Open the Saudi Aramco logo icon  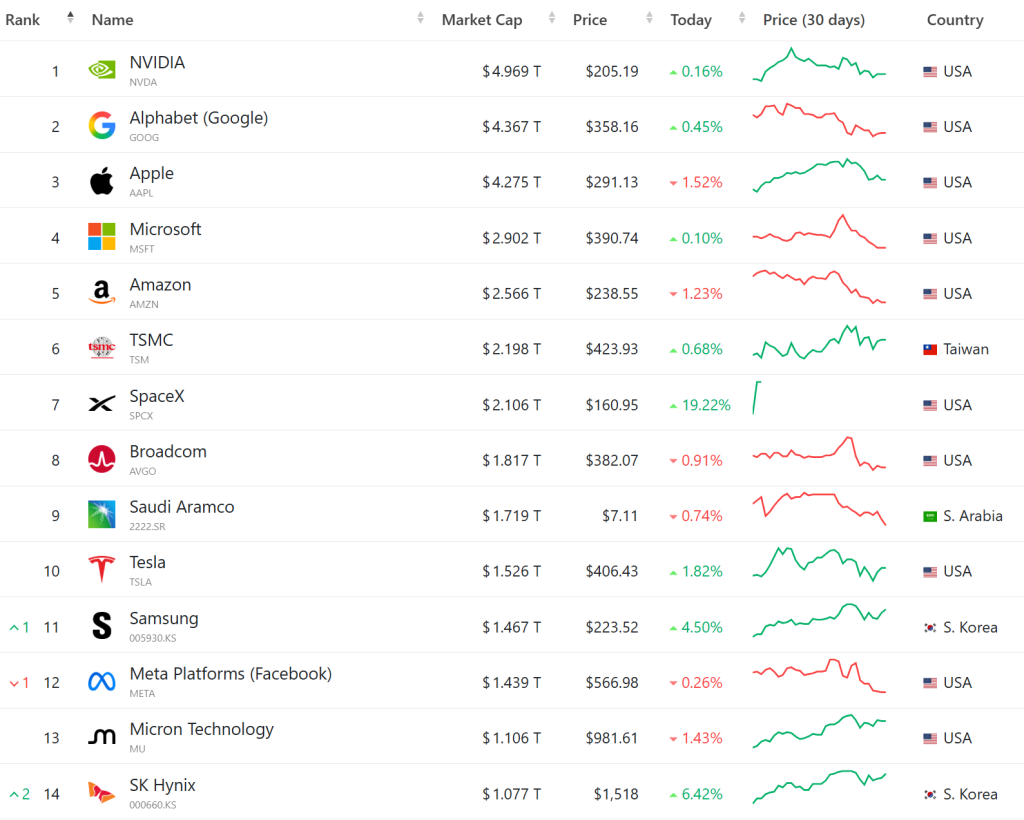point(102,514)
